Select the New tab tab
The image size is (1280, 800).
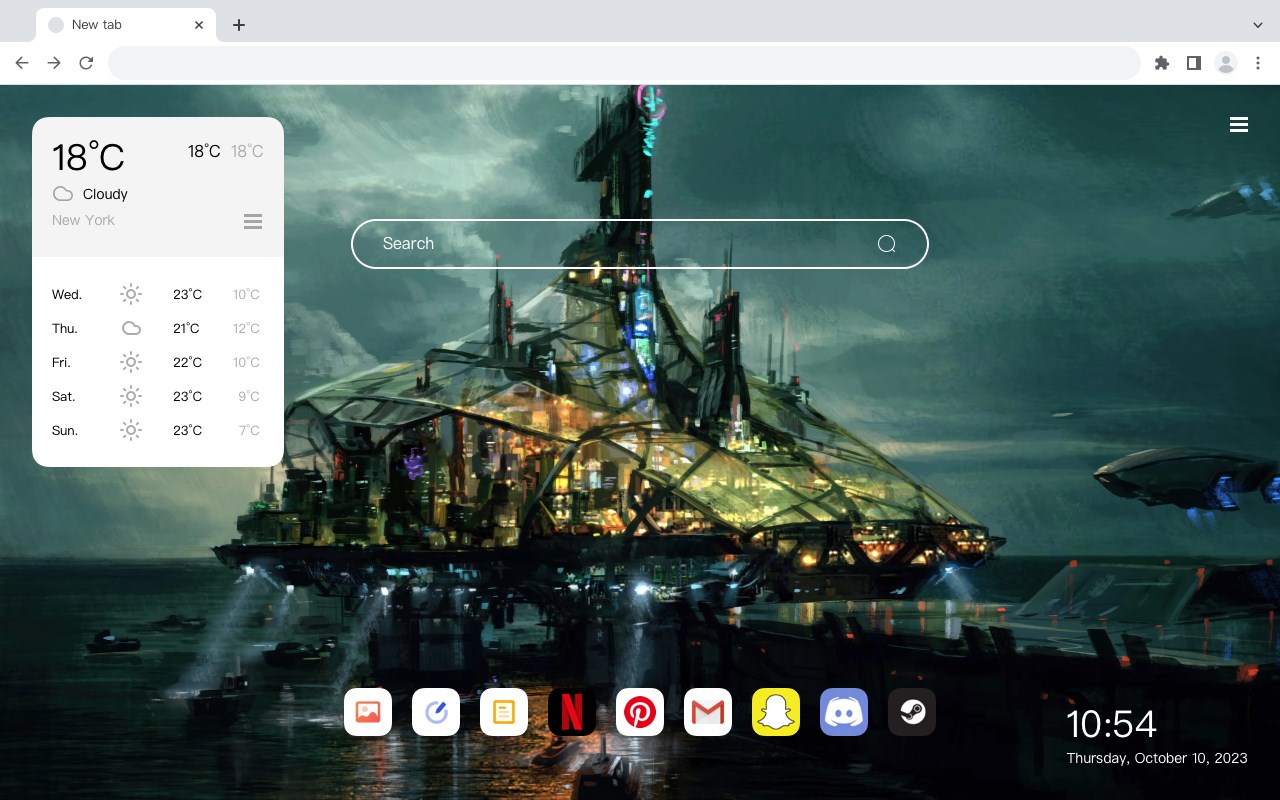coord(126,24)
